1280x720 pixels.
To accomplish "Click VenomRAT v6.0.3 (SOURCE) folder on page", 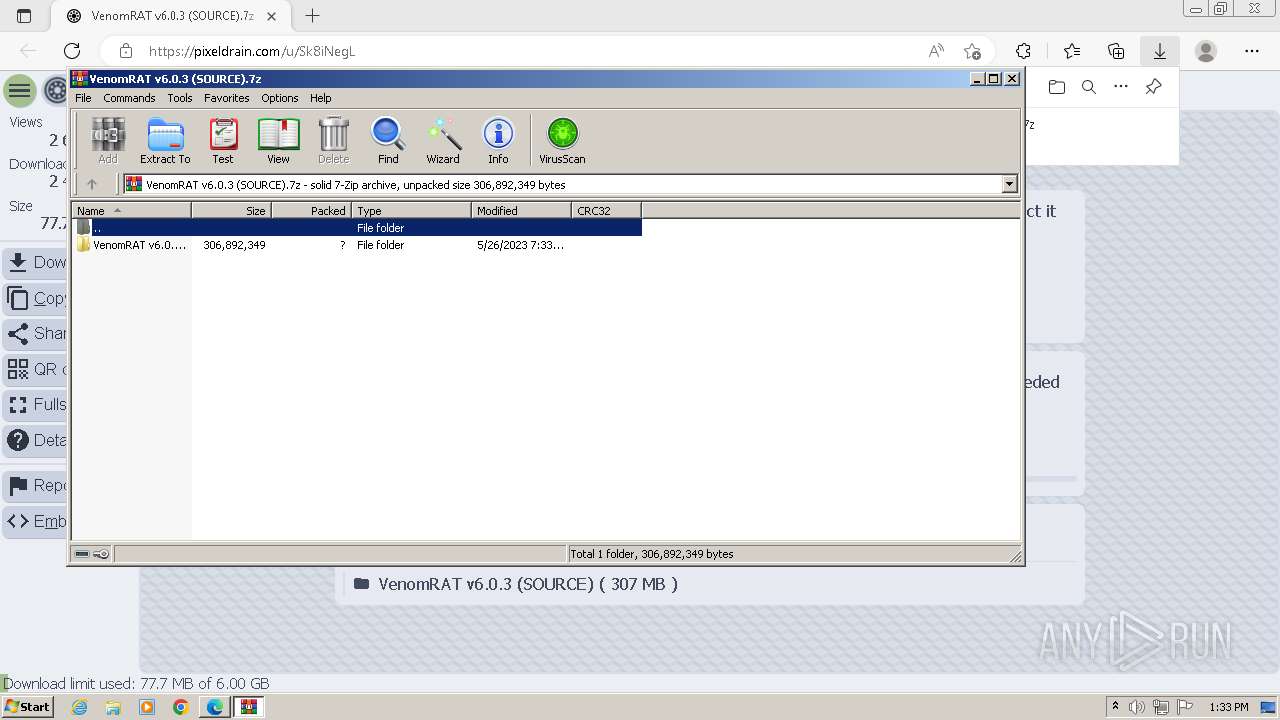I will [515, 584].
